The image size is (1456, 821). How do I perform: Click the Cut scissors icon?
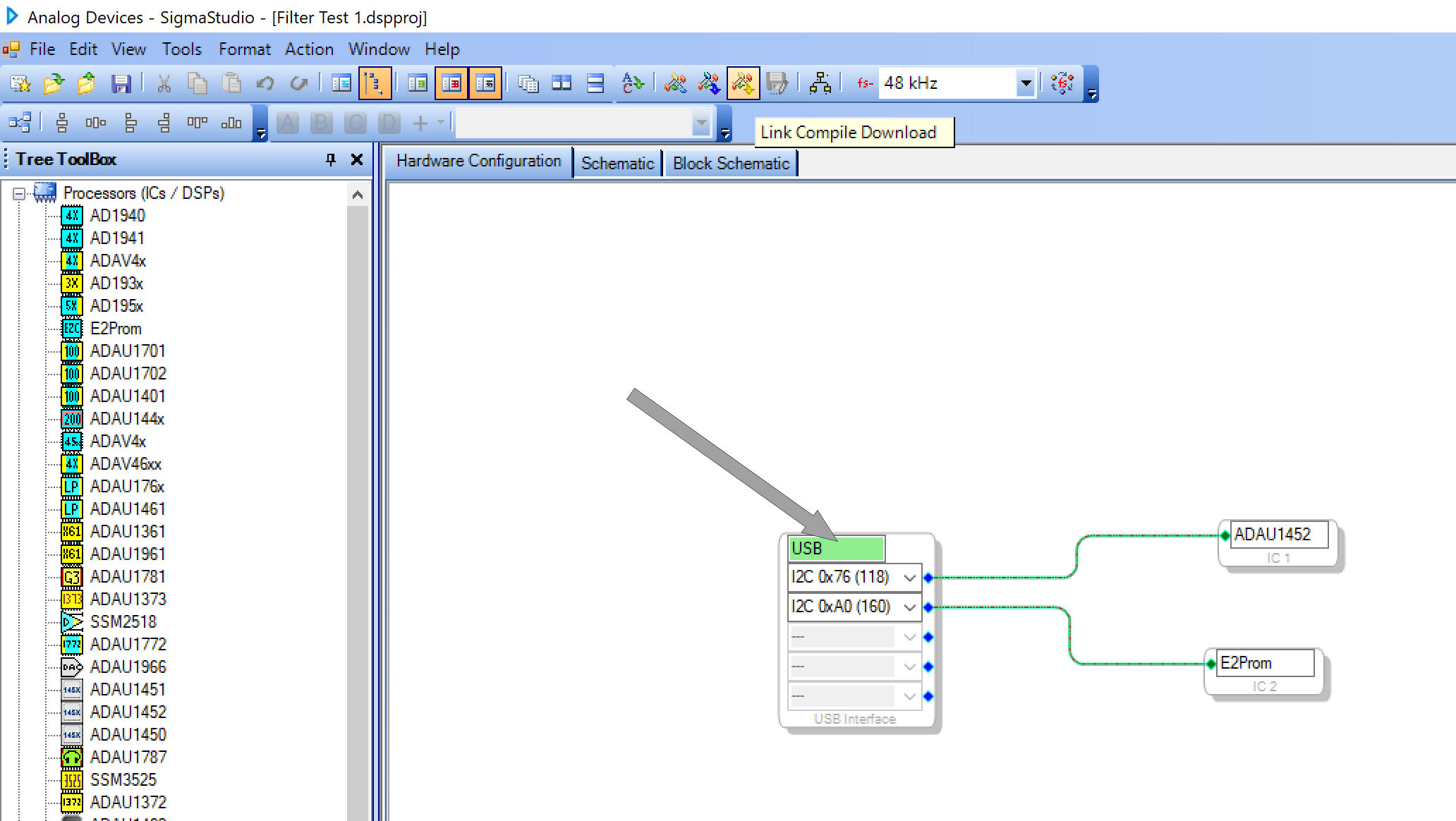point(164,84)
